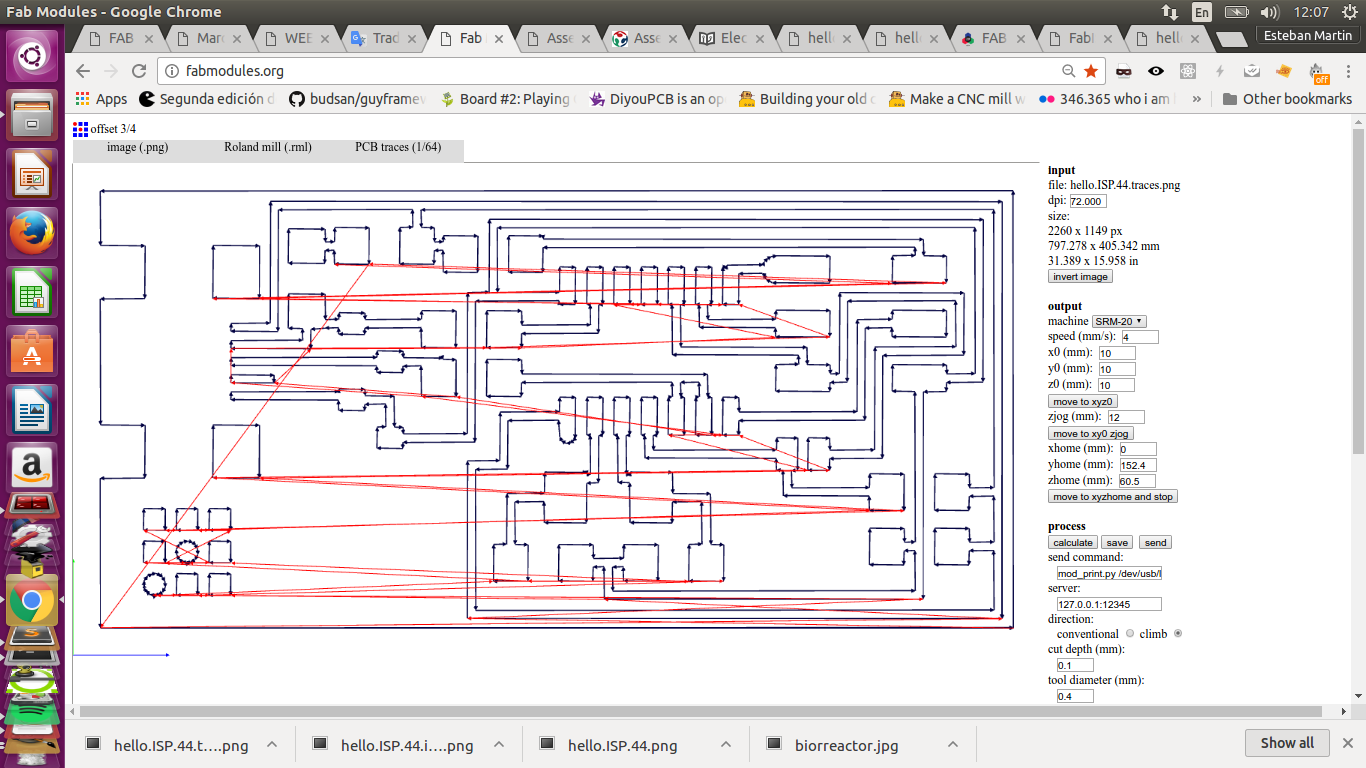Open the SRM-20 machine dropdown

[x=1119, y=321]
